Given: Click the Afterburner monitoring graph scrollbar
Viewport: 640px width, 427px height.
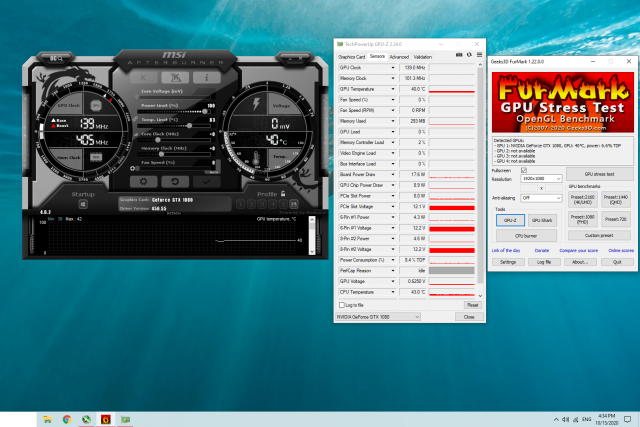Looking at the screenshot, I should 312,236.
